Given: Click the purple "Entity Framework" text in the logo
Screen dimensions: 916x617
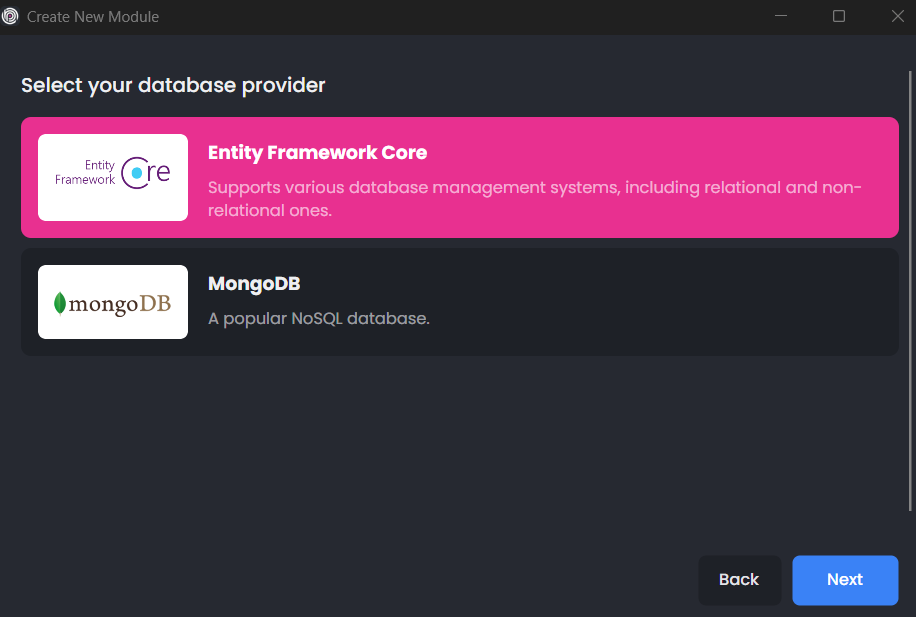Looking at the screenshot, I should click(x=86, y=173).
